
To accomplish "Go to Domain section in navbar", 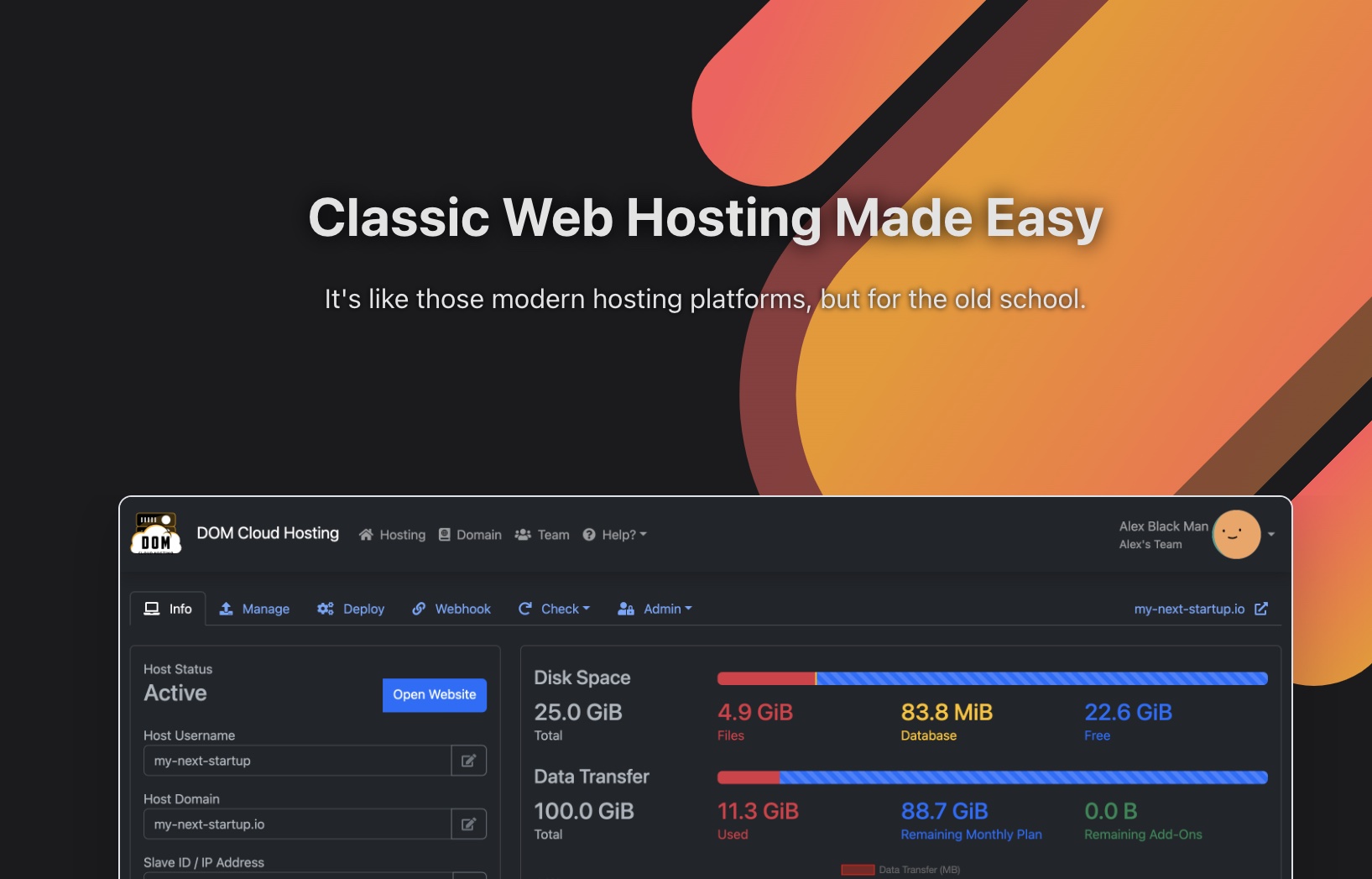I will (470, 535).
